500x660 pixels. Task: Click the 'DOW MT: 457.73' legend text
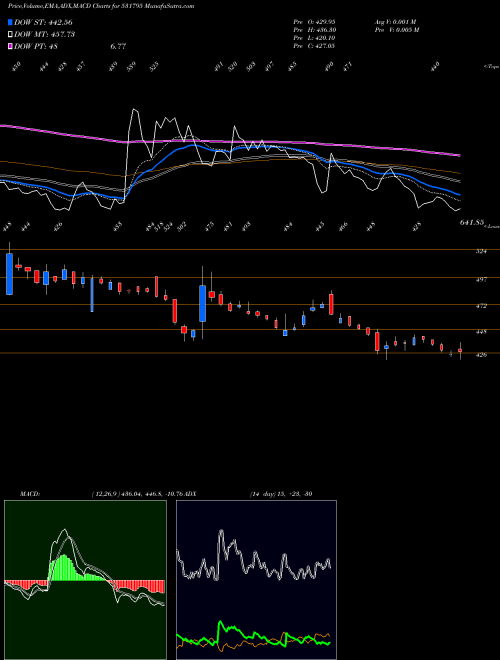coord(45,35)
